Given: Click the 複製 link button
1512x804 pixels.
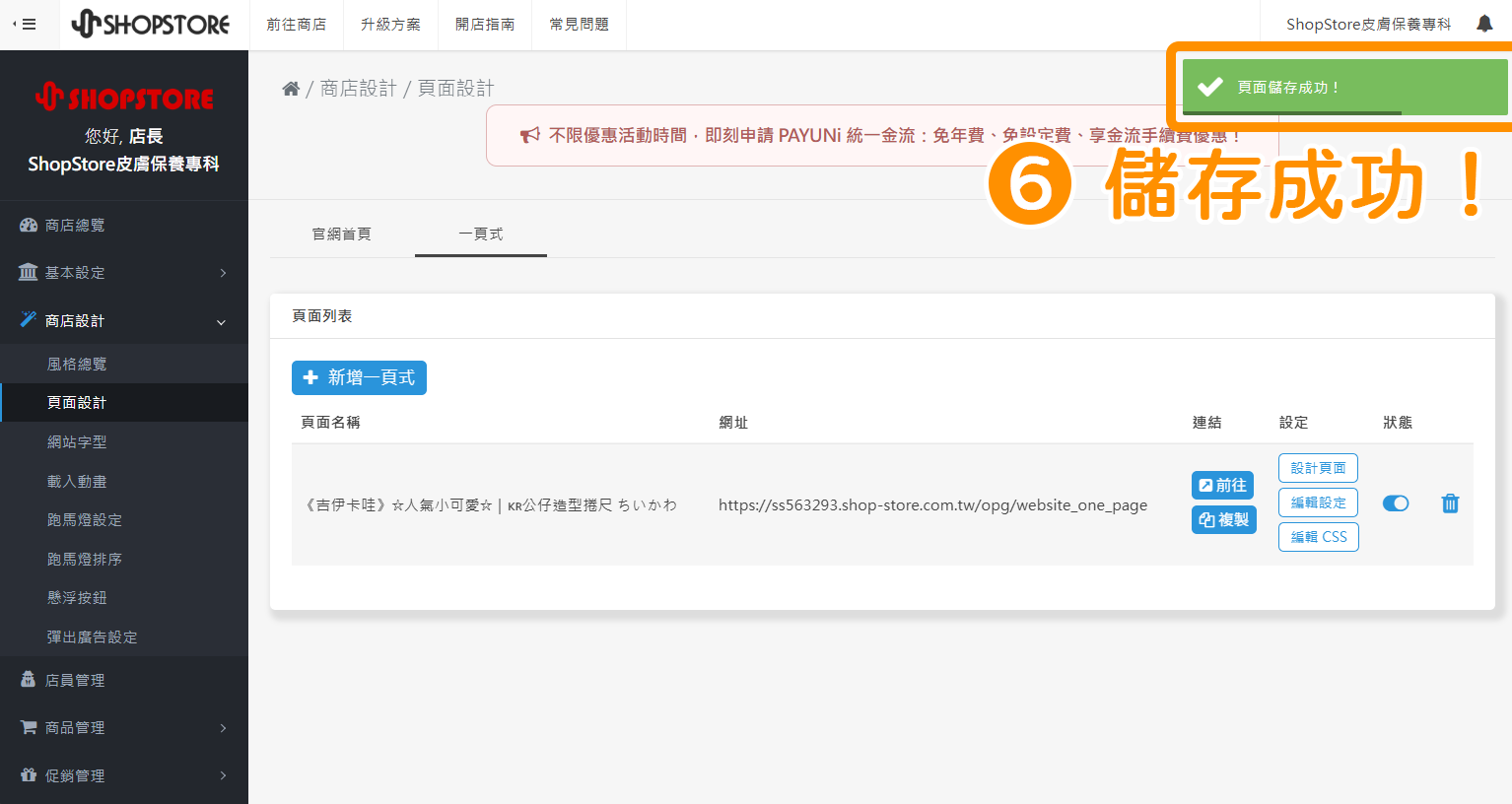Looking at the screenshot, I should (1223, 519).
